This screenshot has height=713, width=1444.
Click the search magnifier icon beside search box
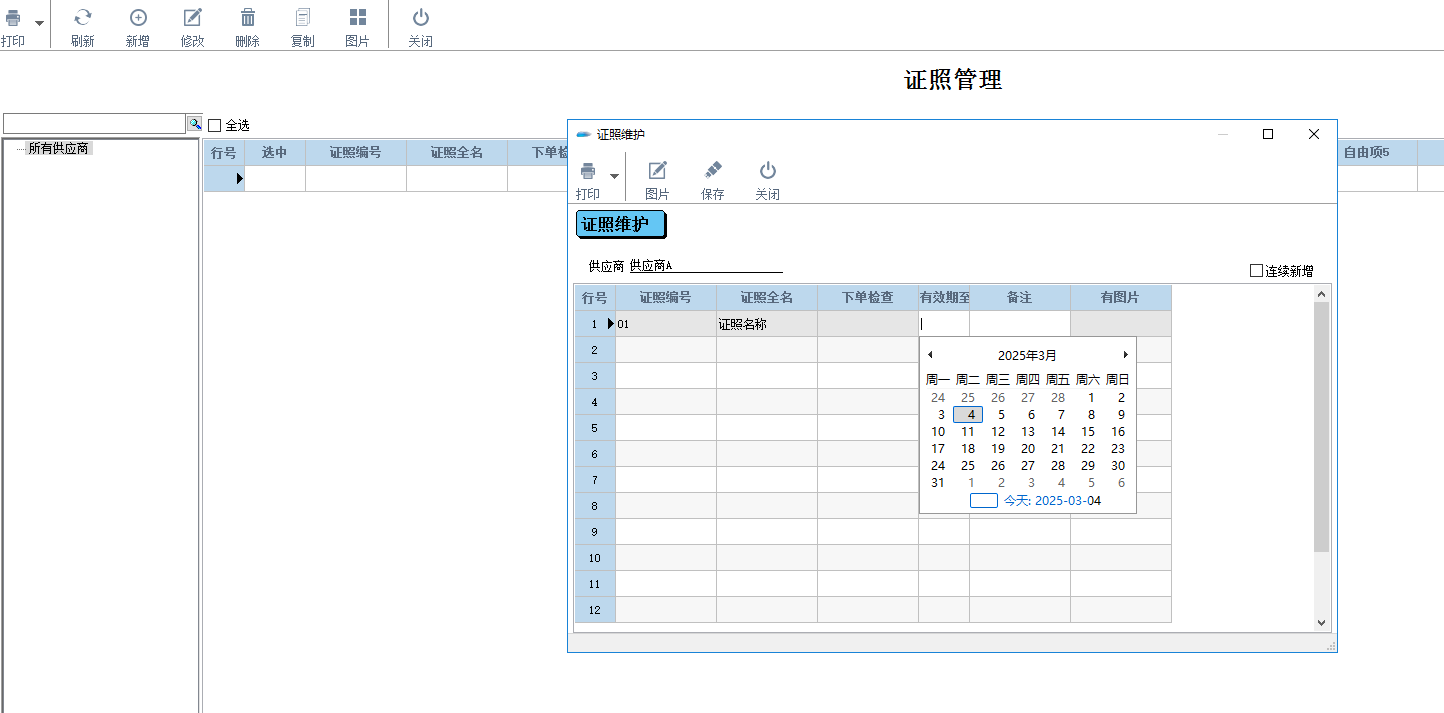coord(194,123)
